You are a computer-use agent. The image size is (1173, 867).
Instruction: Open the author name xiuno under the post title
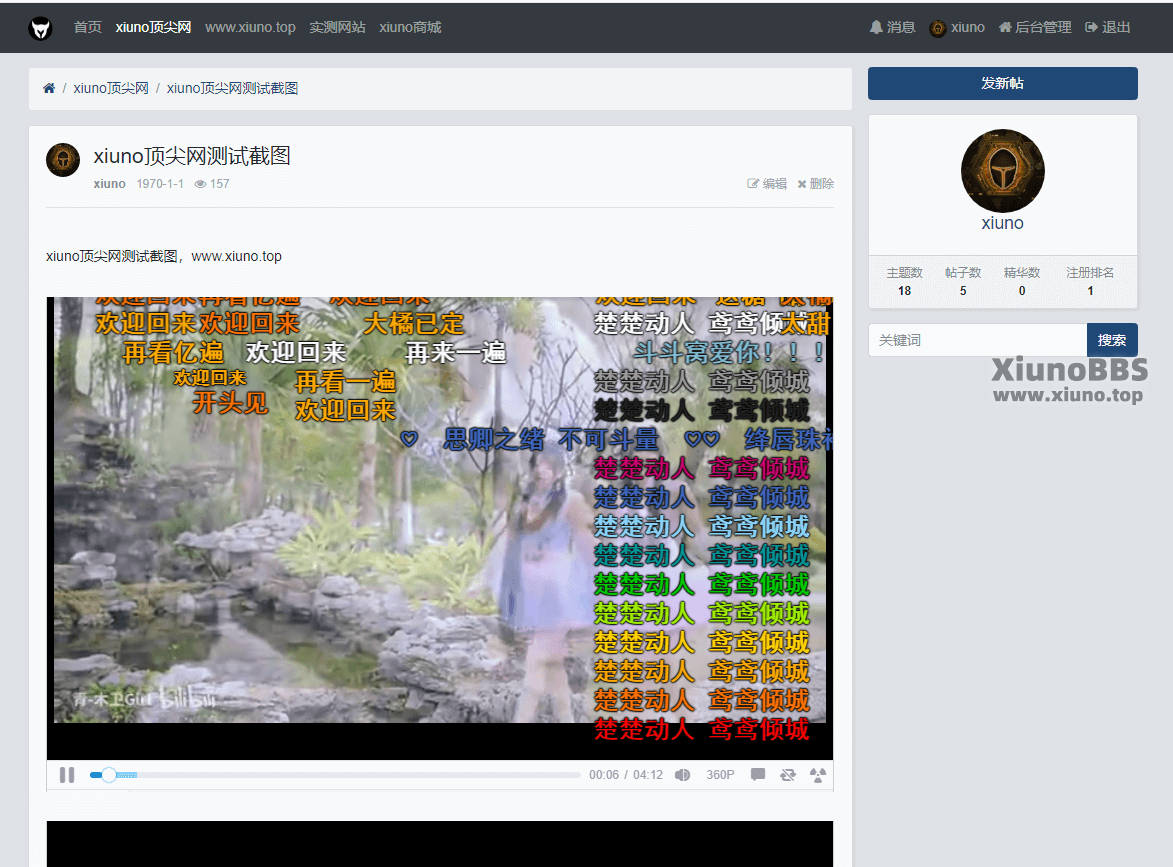pyautogui.click(x=109, y=184)
